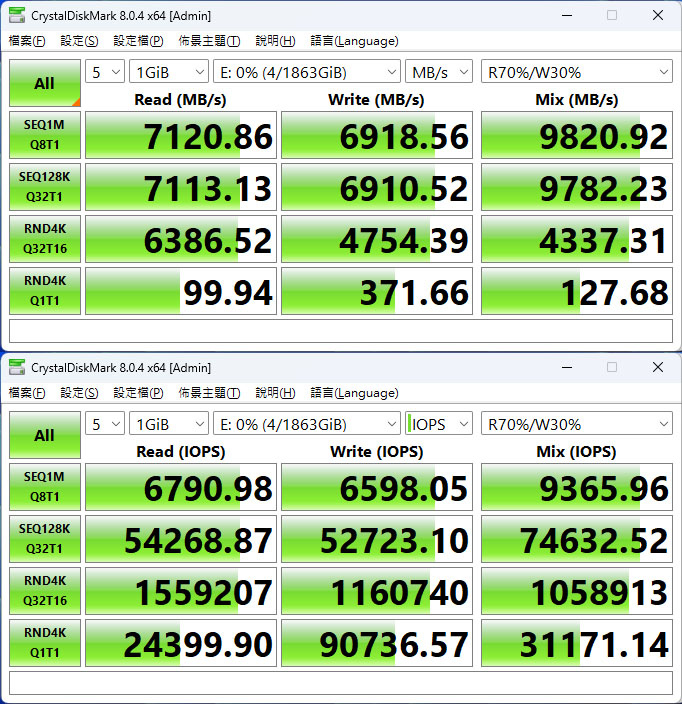Open 語言(Language) menu in top window
The height and width of the screenshot is (704, 682).
[x=354, y=41]
